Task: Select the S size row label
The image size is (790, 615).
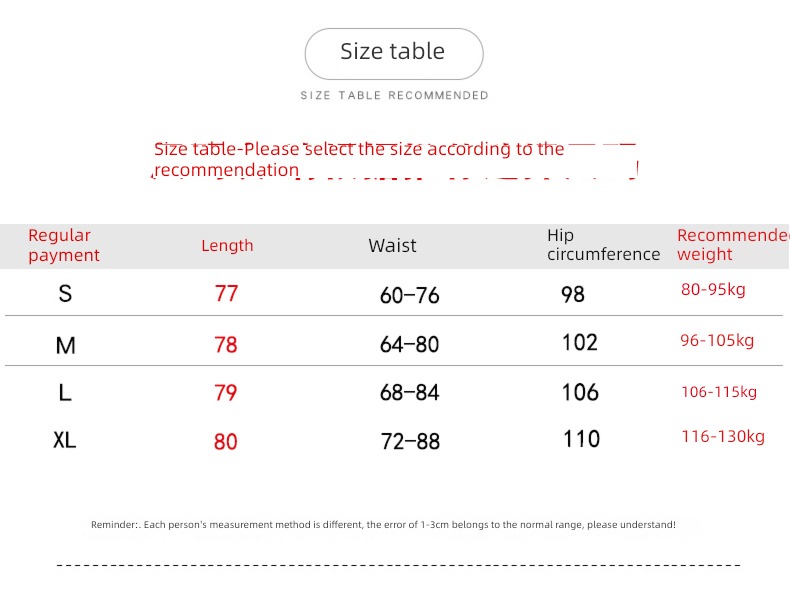Action: pos(65,294)
